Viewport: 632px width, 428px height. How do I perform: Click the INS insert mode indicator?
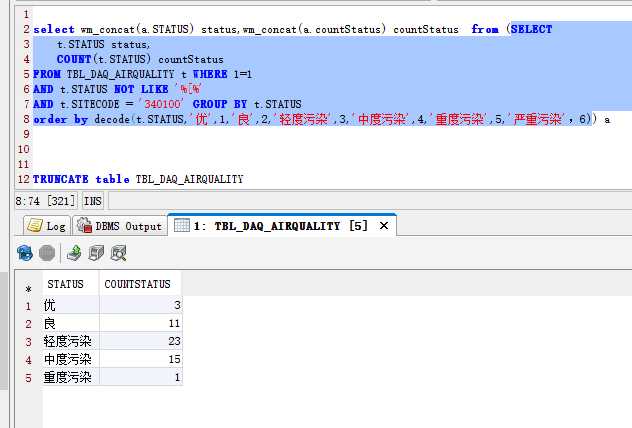[x=92, y=201]
